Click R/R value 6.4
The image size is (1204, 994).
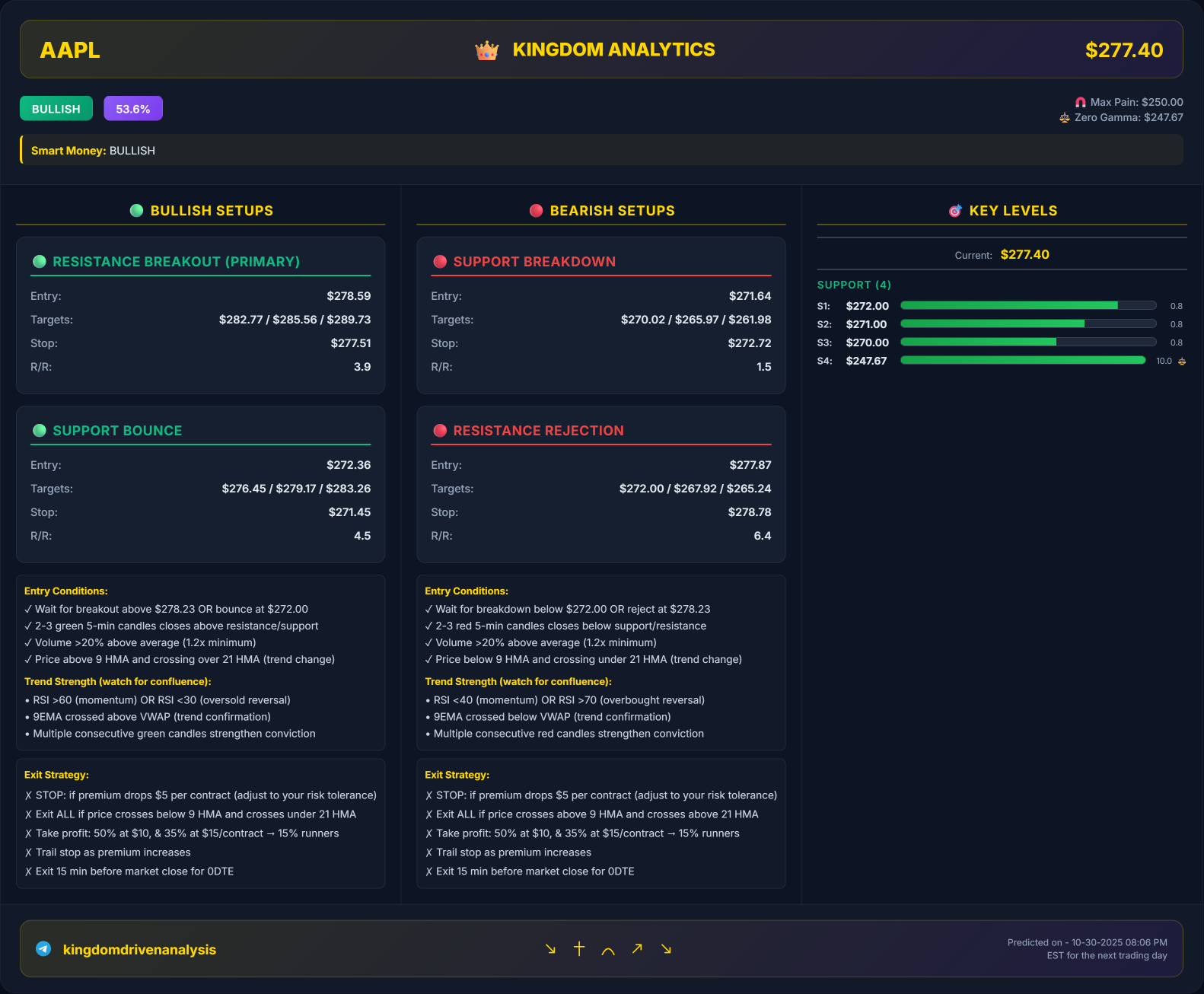pyautogui.click(x=763, y=536)
